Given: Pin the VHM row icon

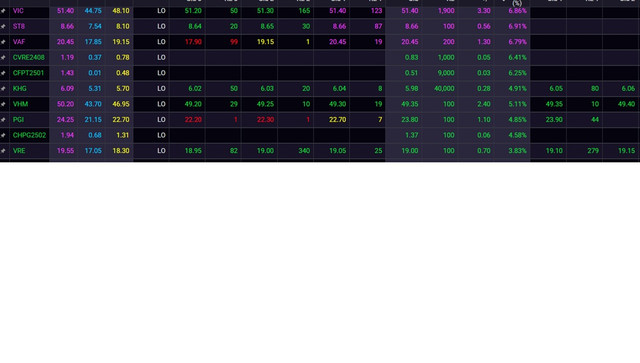Looking at the screenshot, I should click(3, 104).
